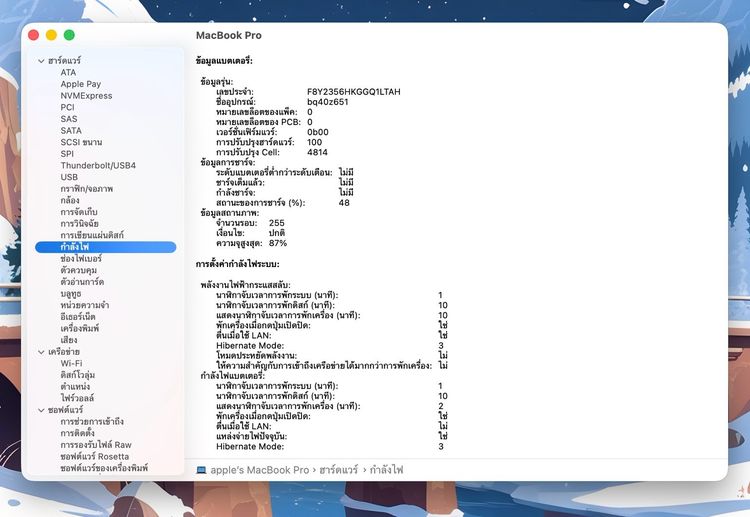
Task: Select the highlighted กำลังไฟ sidebar item
Action: tap(106, 247)
